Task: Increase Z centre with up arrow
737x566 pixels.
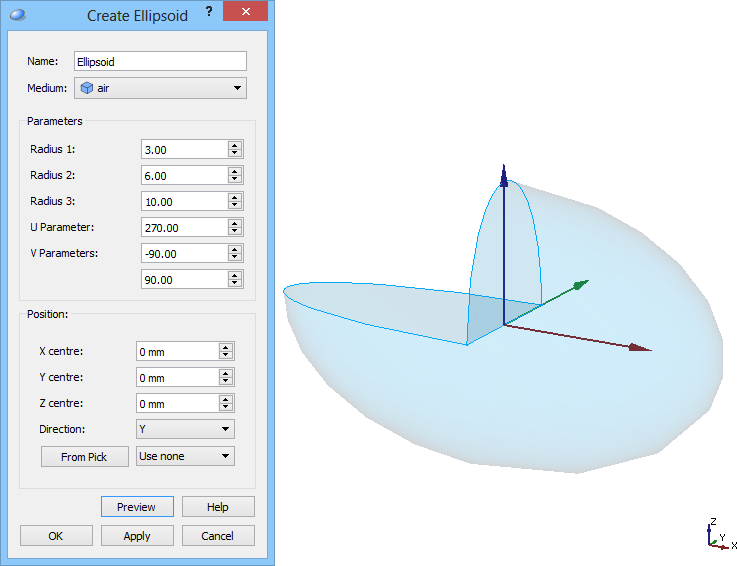Action: coord(226,399)
